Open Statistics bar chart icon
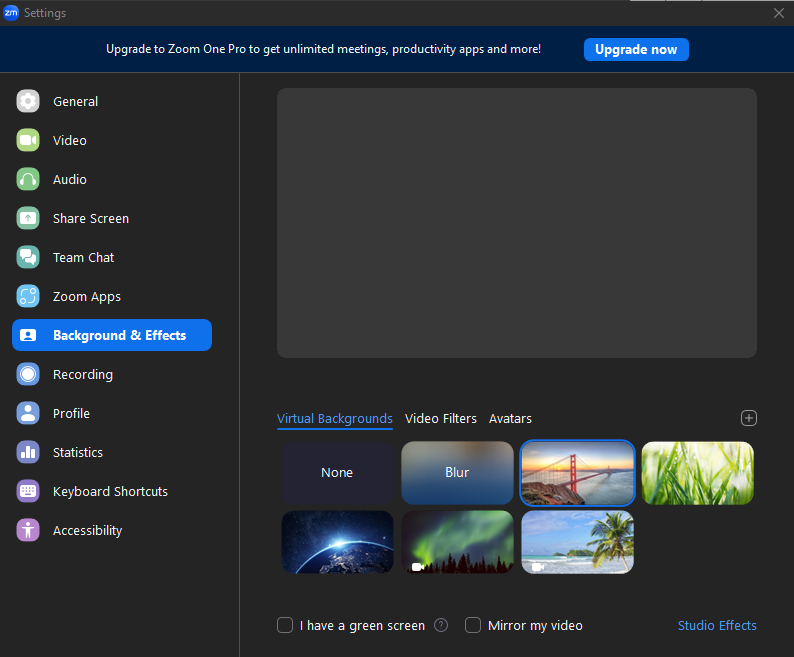794x657 pixels. (28, 452)
